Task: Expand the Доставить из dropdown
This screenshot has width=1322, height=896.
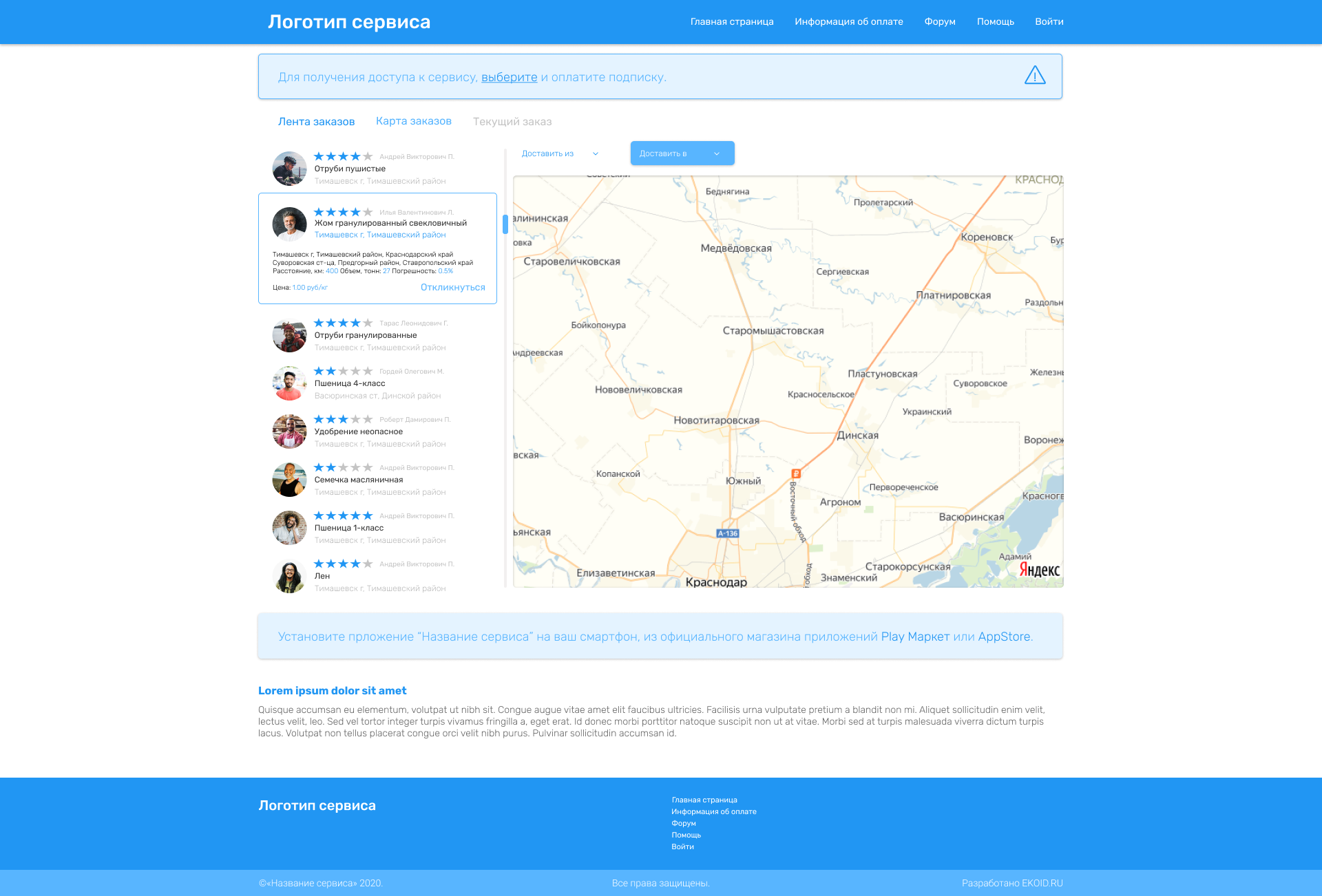Action: coord(560,153)
